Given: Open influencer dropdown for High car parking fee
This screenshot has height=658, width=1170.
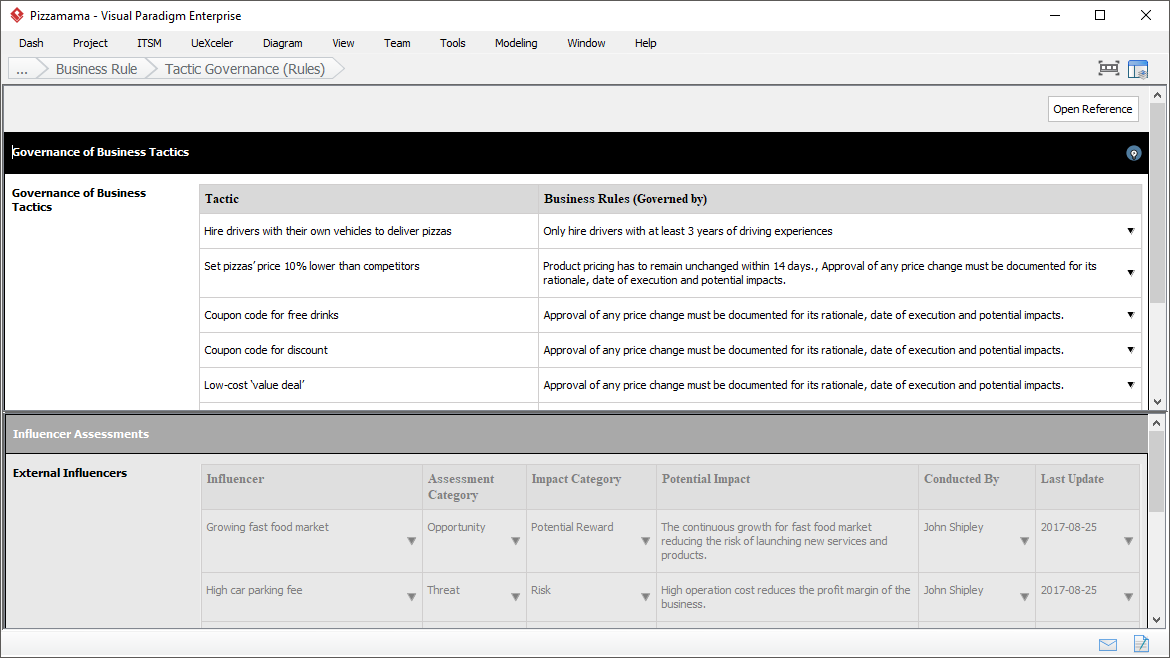Looking at the screenshot, I should 411,597.
